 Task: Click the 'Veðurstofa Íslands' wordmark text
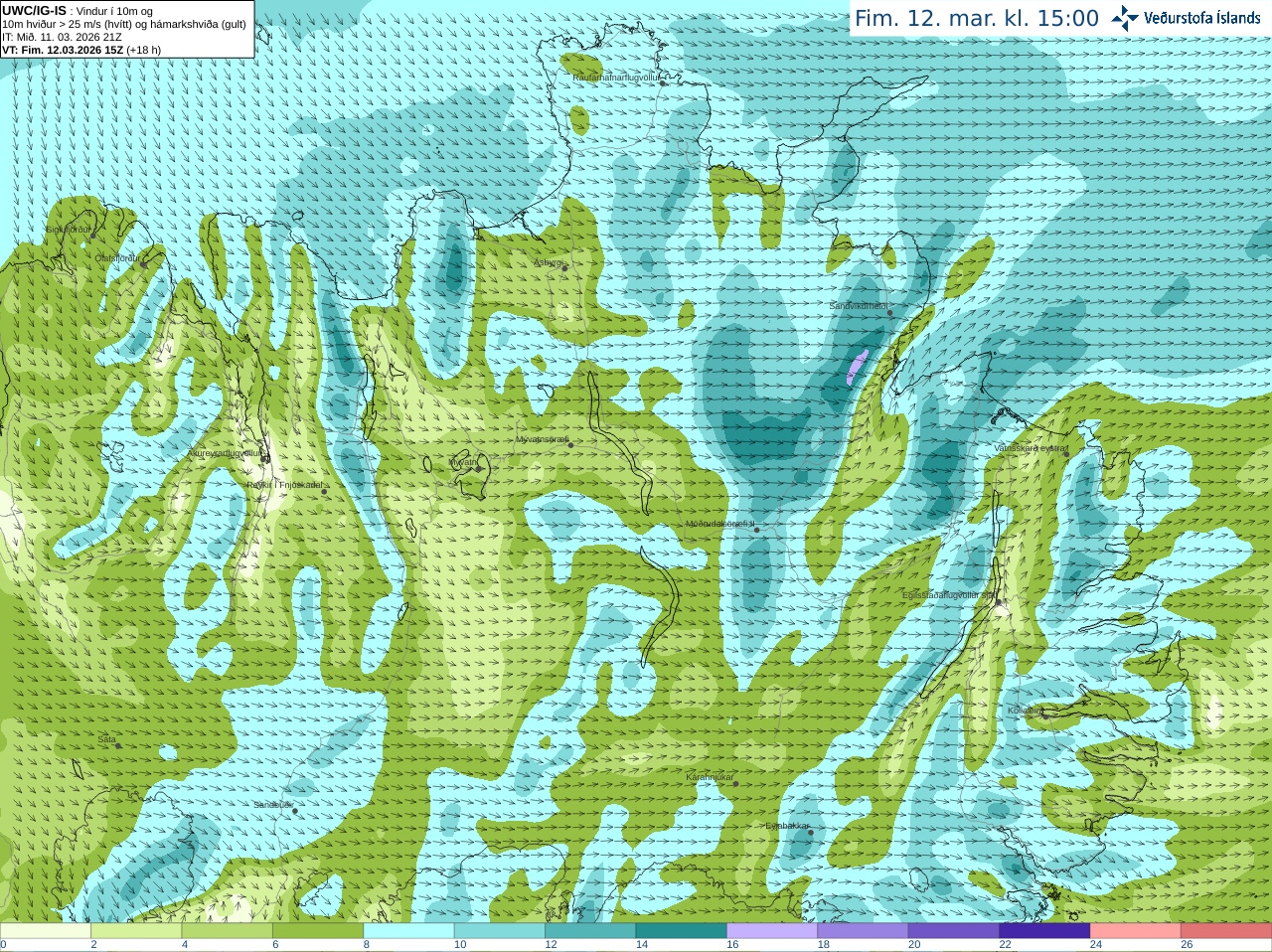pyautogui.click(x=1202, y=18)
